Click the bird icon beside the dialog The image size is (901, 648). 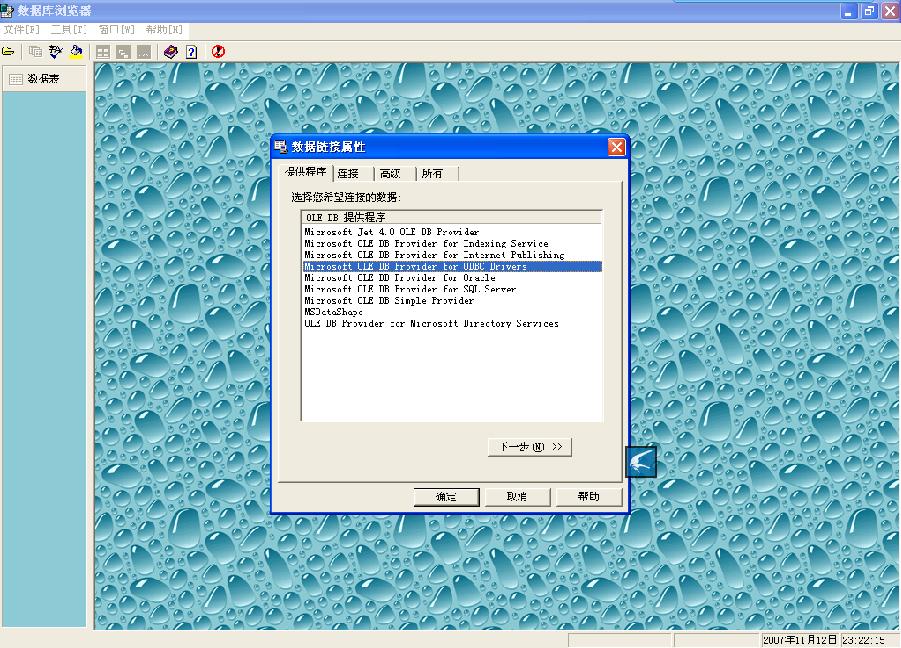[x=641, y=461]
